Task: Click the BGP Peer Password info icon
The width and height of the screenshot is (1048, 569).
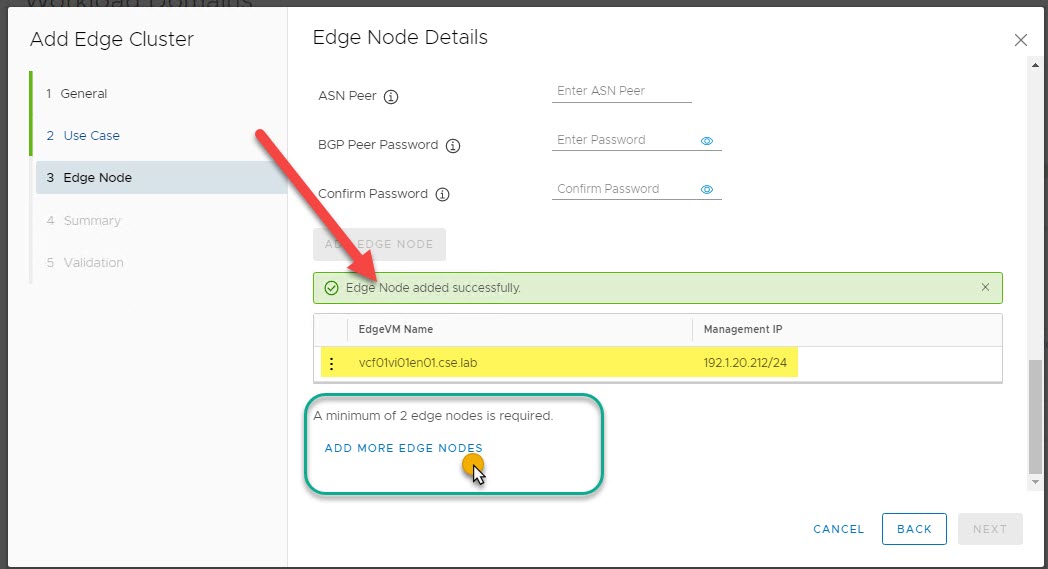Action: (453, 146)
